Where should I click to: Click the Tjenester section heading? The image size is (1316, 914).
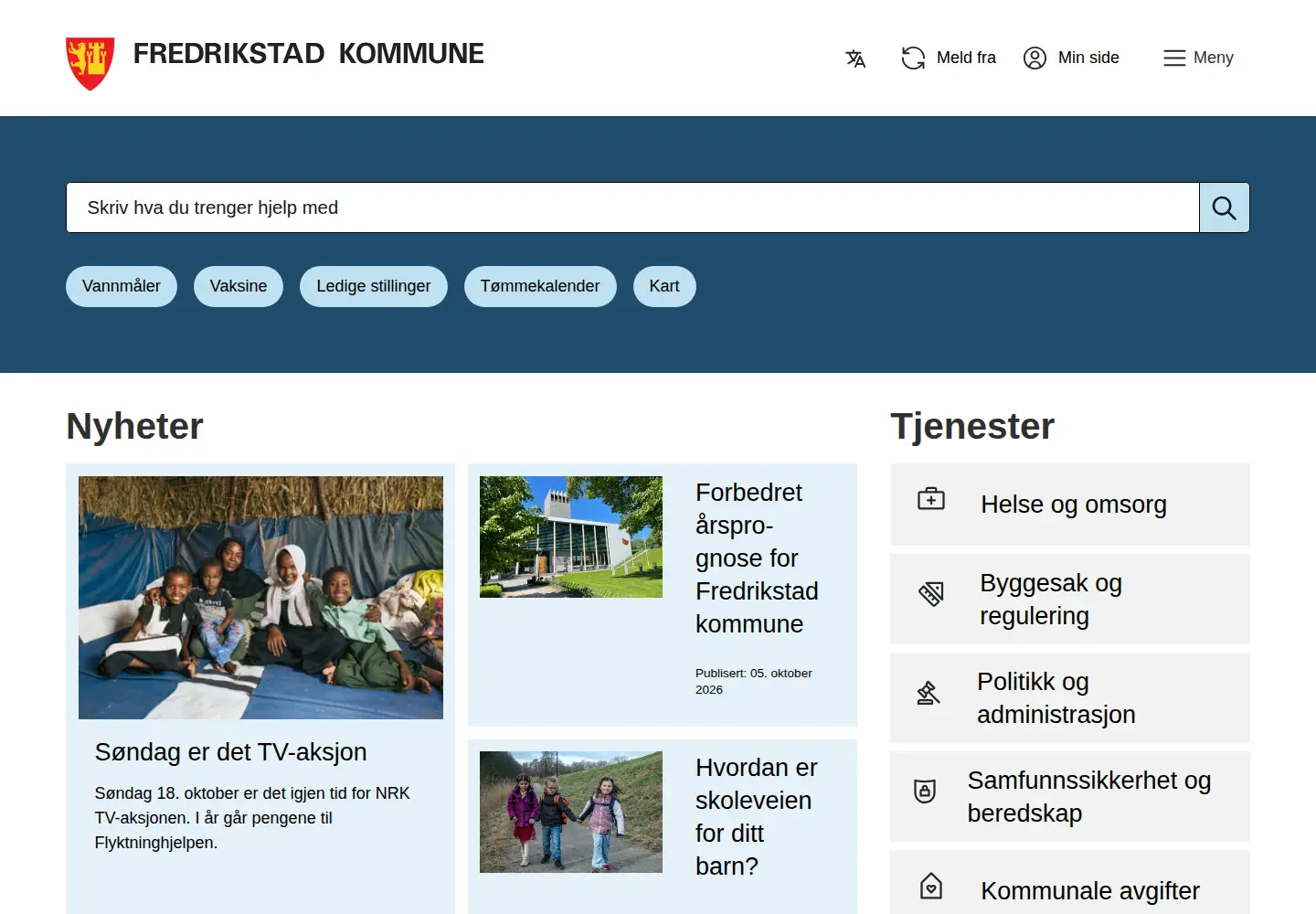[x=972, y=427]
